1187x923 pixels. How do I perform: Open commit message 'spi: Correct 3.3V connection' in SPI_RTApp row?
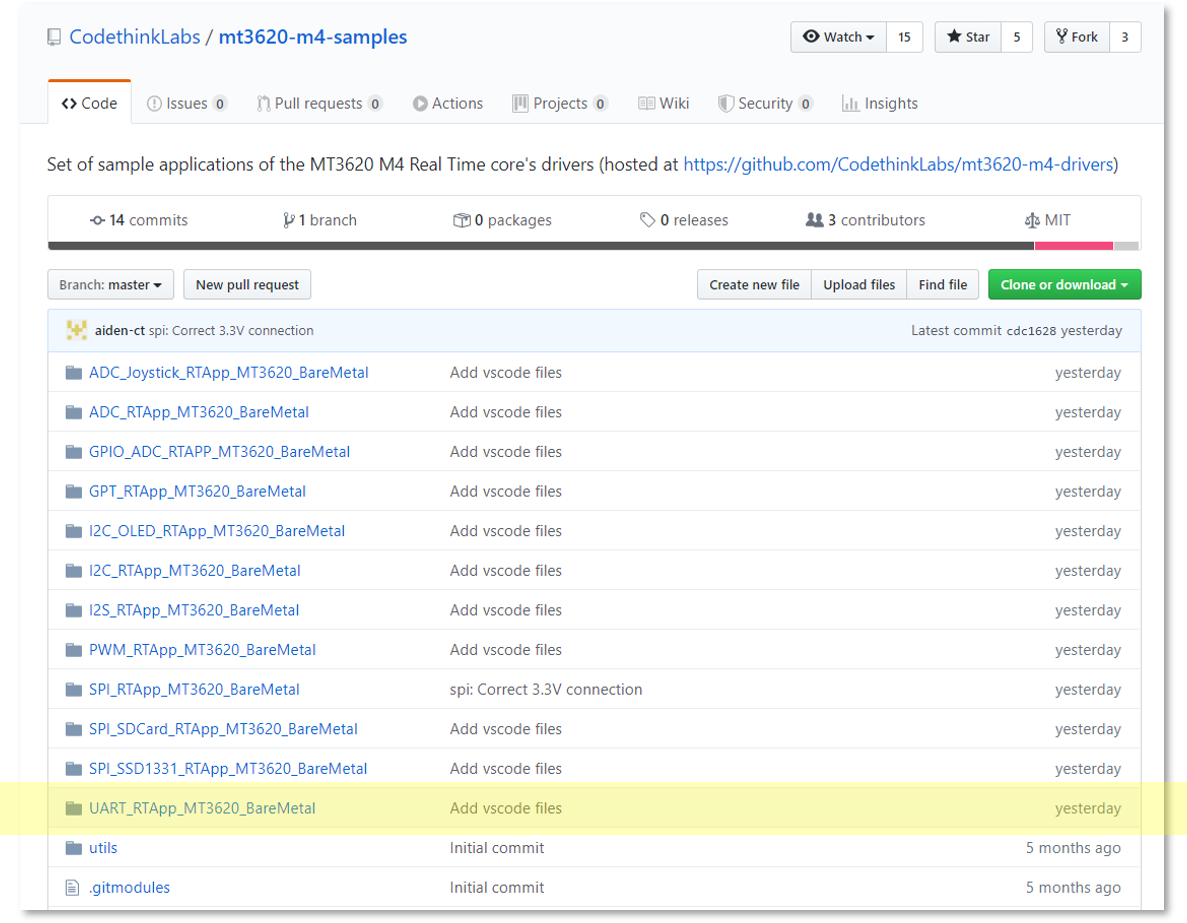[x=546, y=689]
